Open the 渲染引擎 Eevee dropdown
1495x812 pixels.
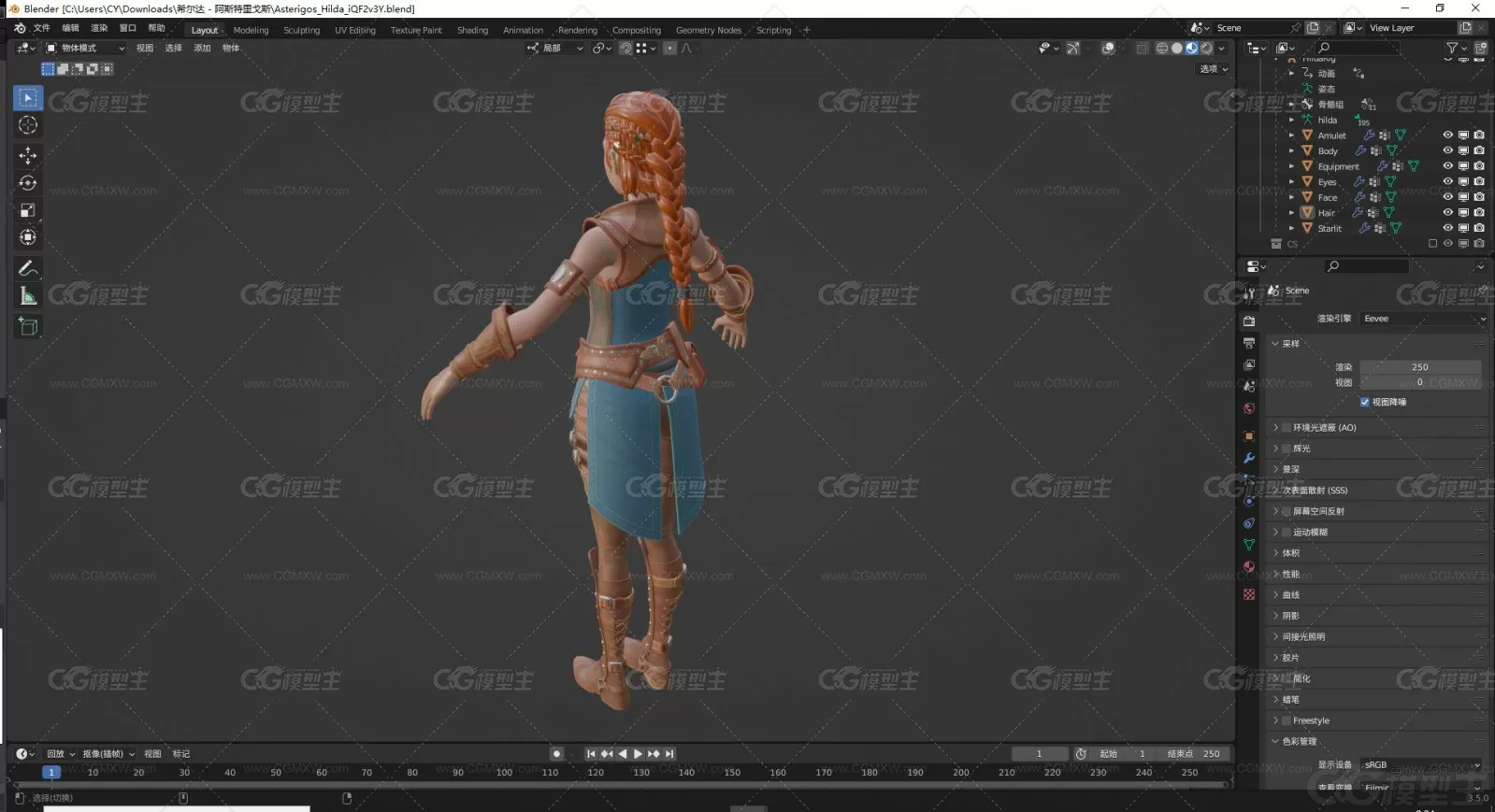click(1422, 319)
